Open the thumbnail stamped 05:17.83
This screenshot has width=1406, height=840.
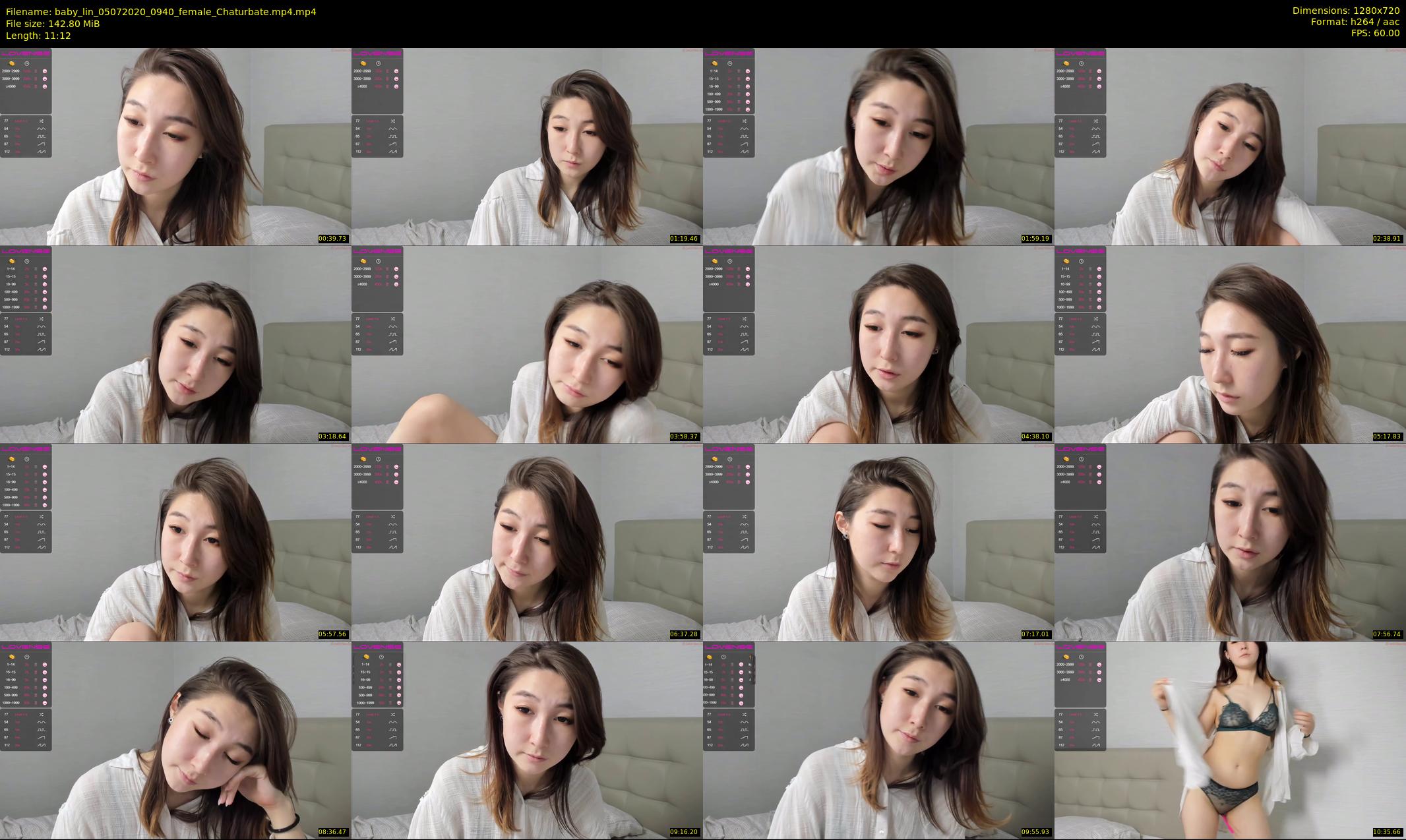point(1230,344)
